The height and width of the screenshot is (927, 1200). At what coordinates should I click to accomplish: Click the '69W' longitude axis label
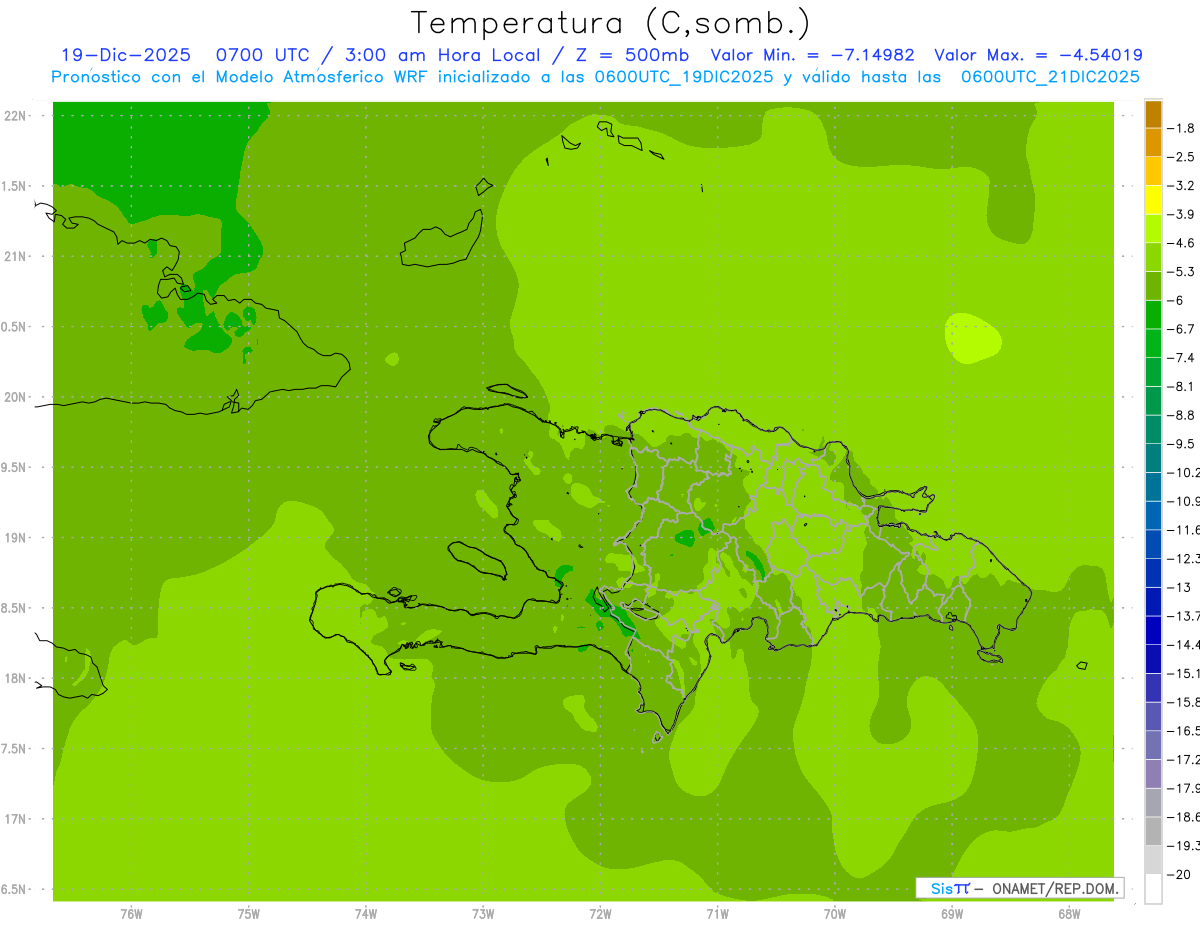click(x=952, y=914)
